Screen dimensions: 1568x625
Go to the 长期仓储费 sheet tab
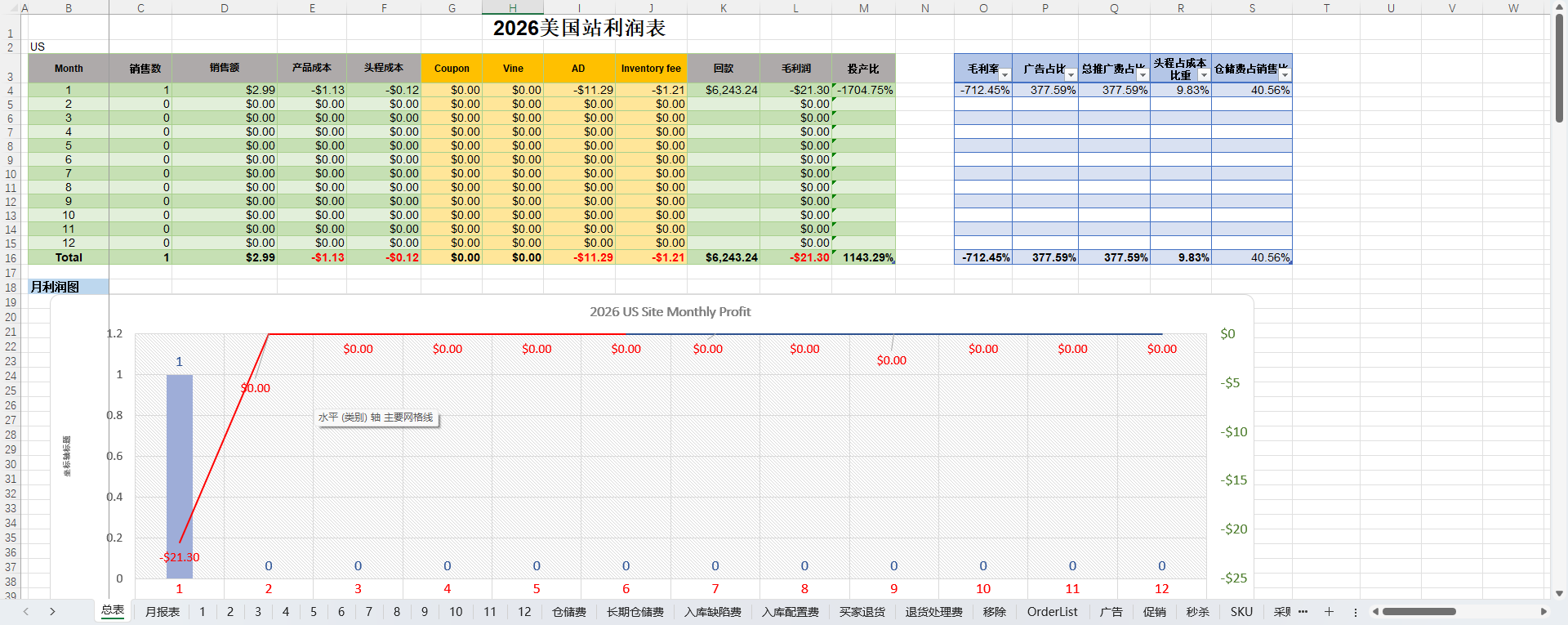pyautogui.click(x=635, y=611)
